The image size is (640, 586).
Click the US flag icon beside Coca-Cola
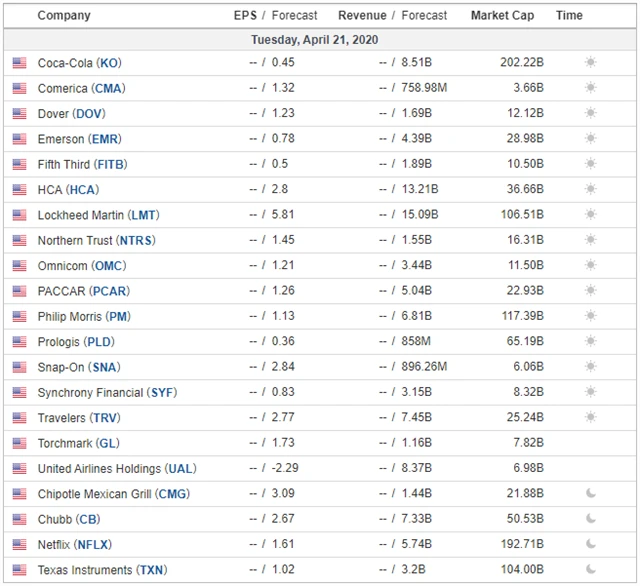(x=20, y=63)
